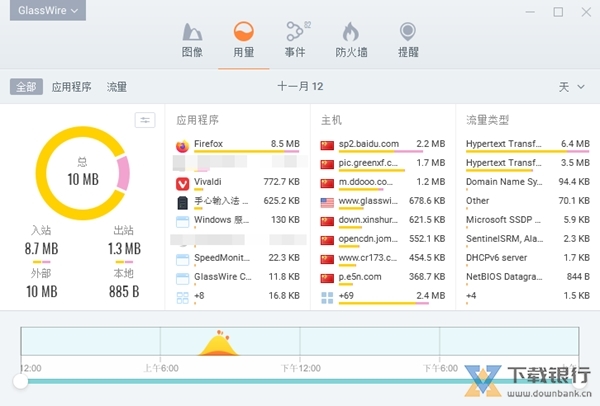The height and width of the screenshot is (406, 600).
Task: Select the 用量 usage tab
Action: tap(244, 40)
